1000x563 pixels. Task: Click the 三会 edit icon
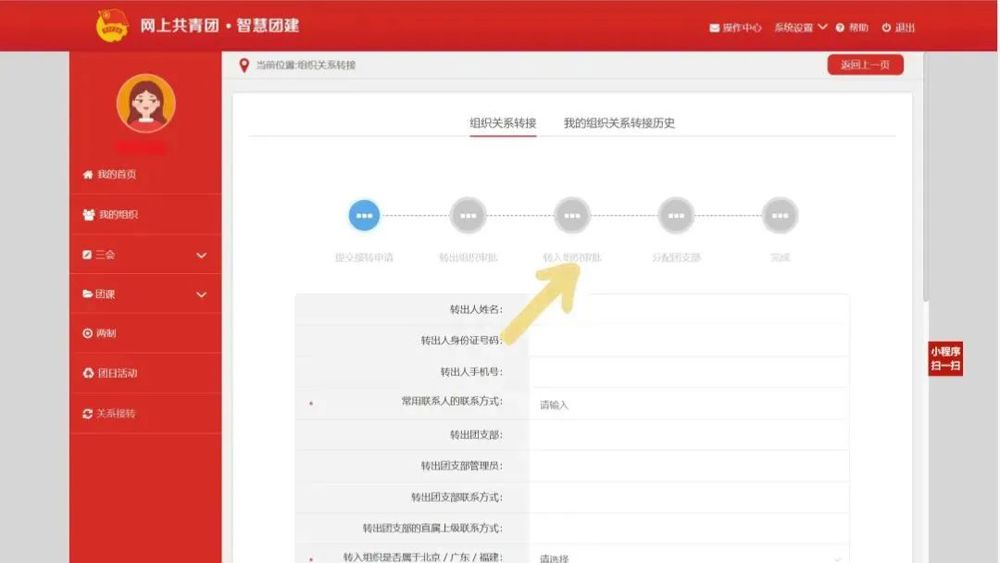[x=87, y=254]
